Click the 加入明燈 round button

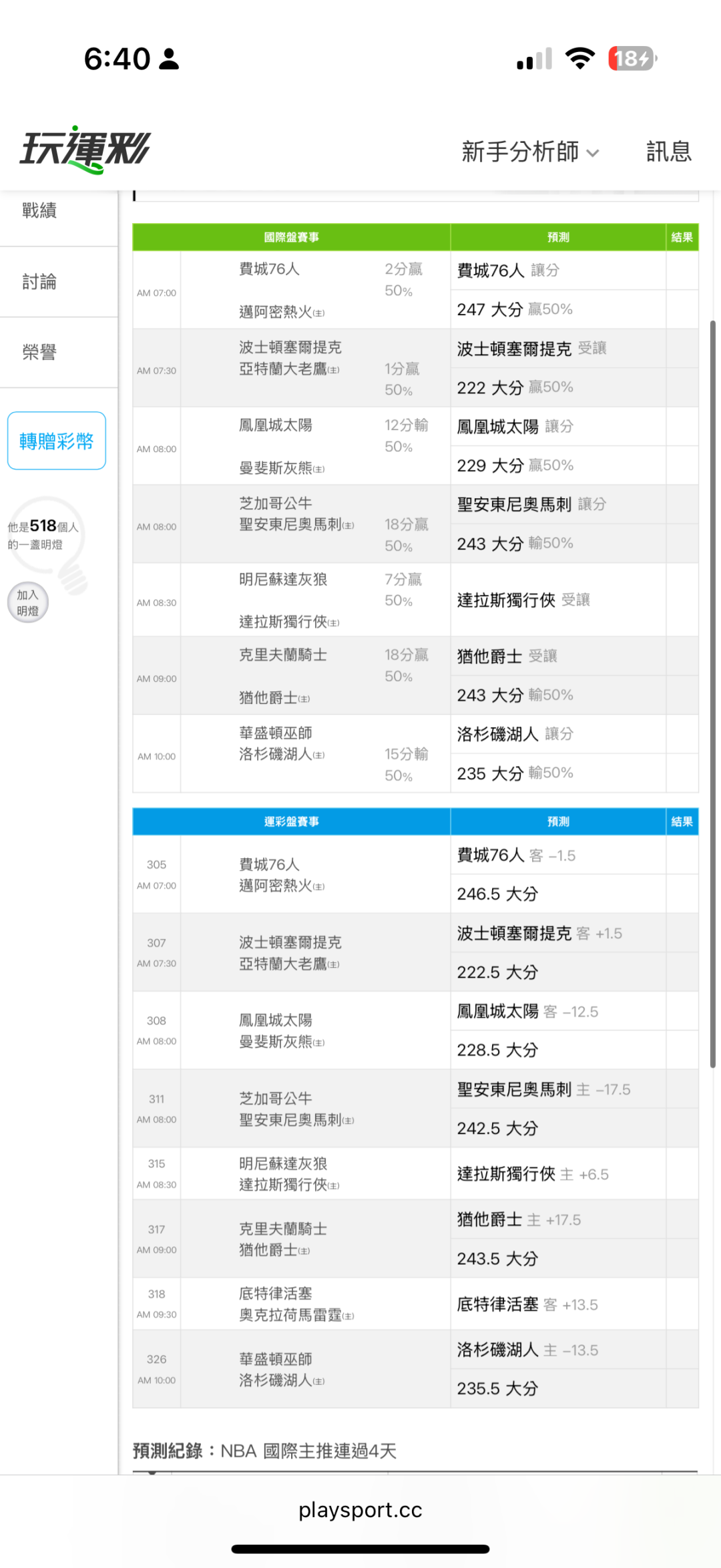pyautogui.click(x=28, y=602)
